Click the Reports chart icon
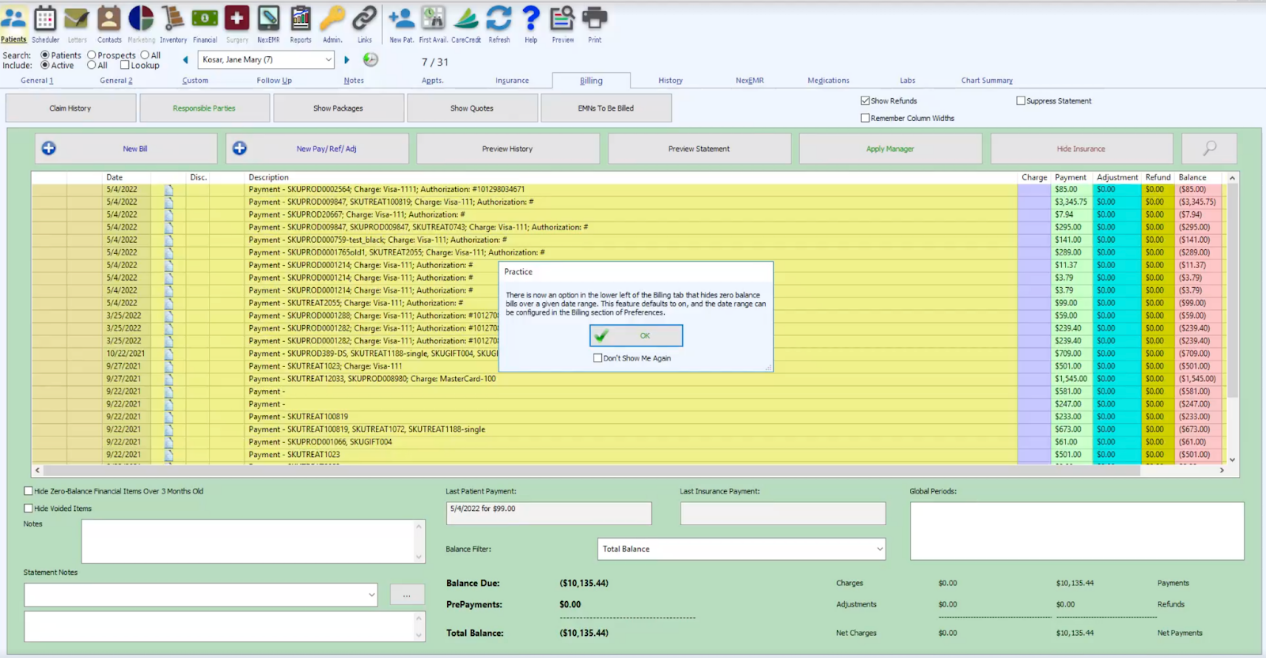This screenshot has height=658, width=1266. [300, 17]
